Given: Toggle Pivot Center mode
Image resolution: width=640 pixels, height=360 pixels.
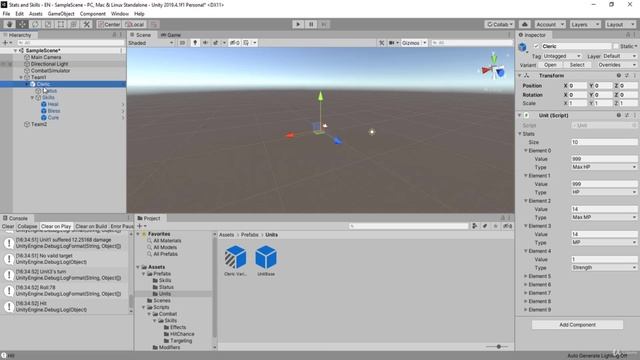Looking at the screenshot, I should [109, 24].
